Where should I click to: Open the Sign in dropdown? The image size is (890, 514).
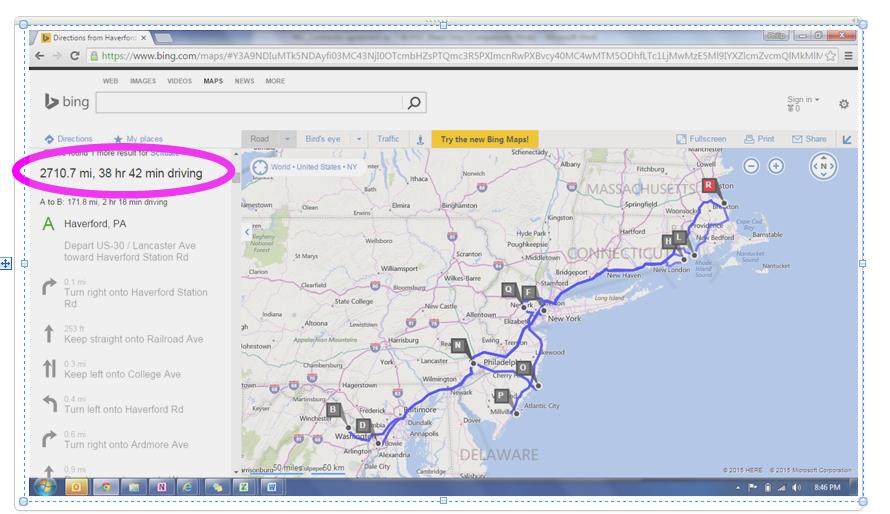coord(802,100)
